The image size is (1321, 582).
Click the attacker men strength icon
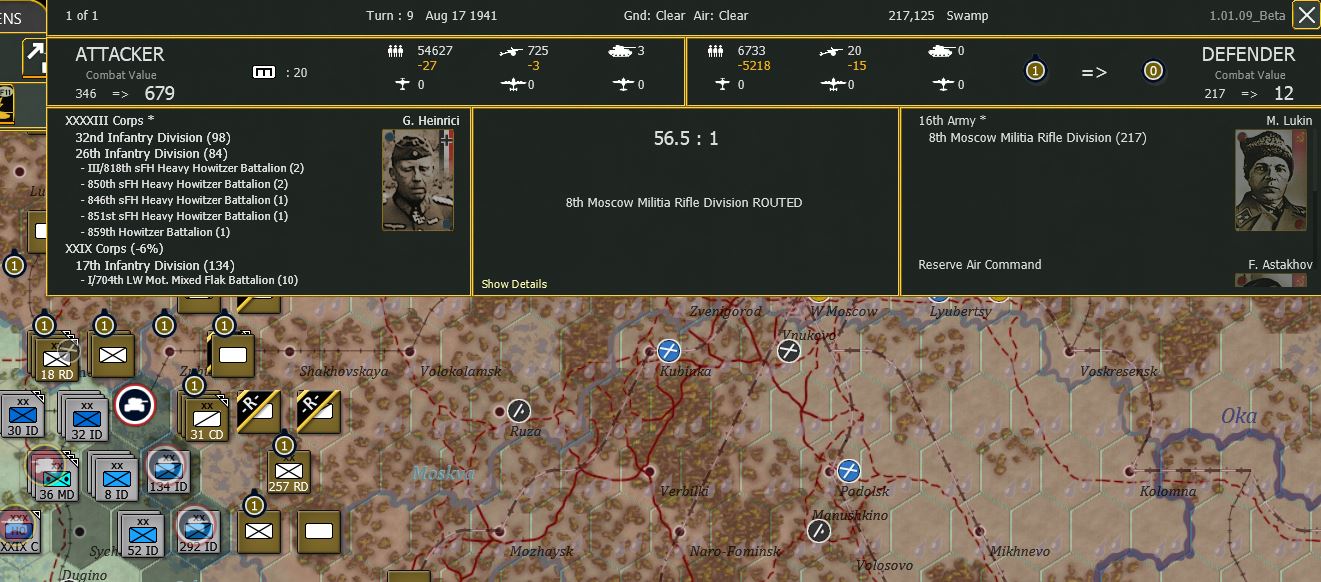point(396,51)
